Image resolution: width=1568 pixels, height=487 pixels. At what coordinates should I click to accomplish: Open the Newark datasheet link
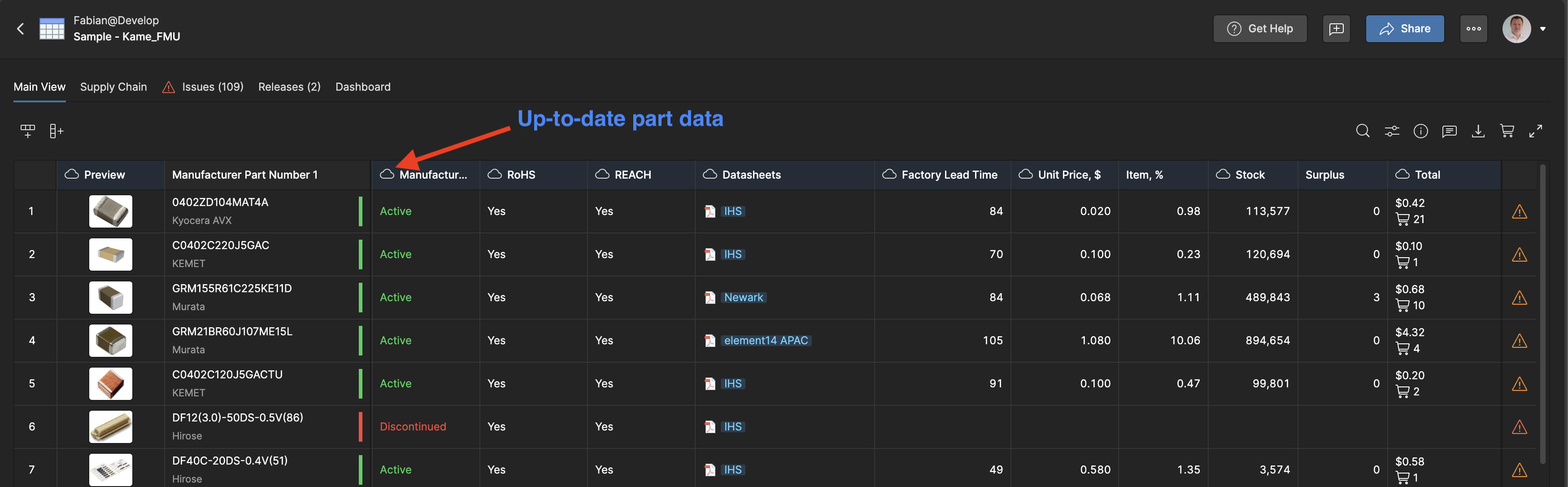pyautogui.click(x=743, y=298)
